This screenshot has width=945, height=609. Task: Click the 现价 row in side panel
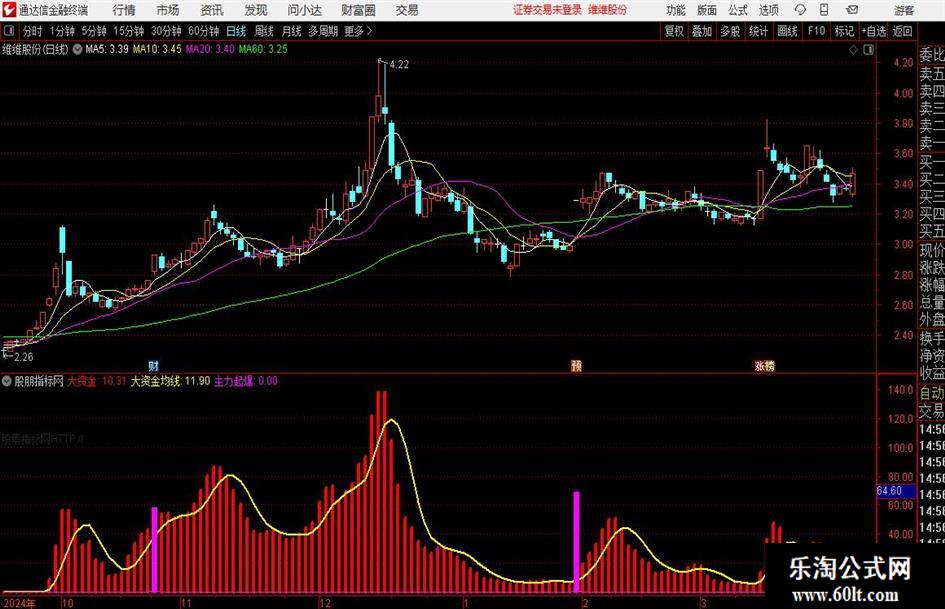(932, 250)
